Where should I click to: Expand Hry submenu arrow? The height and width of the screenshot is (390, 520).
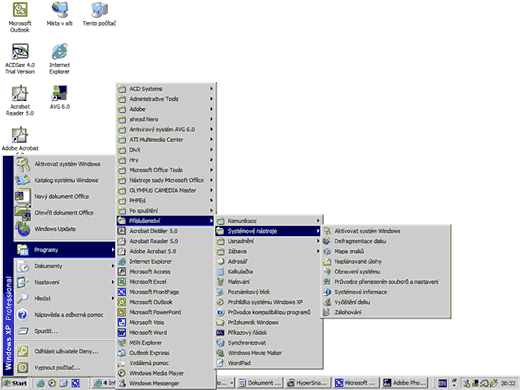[x=211, y=160]
